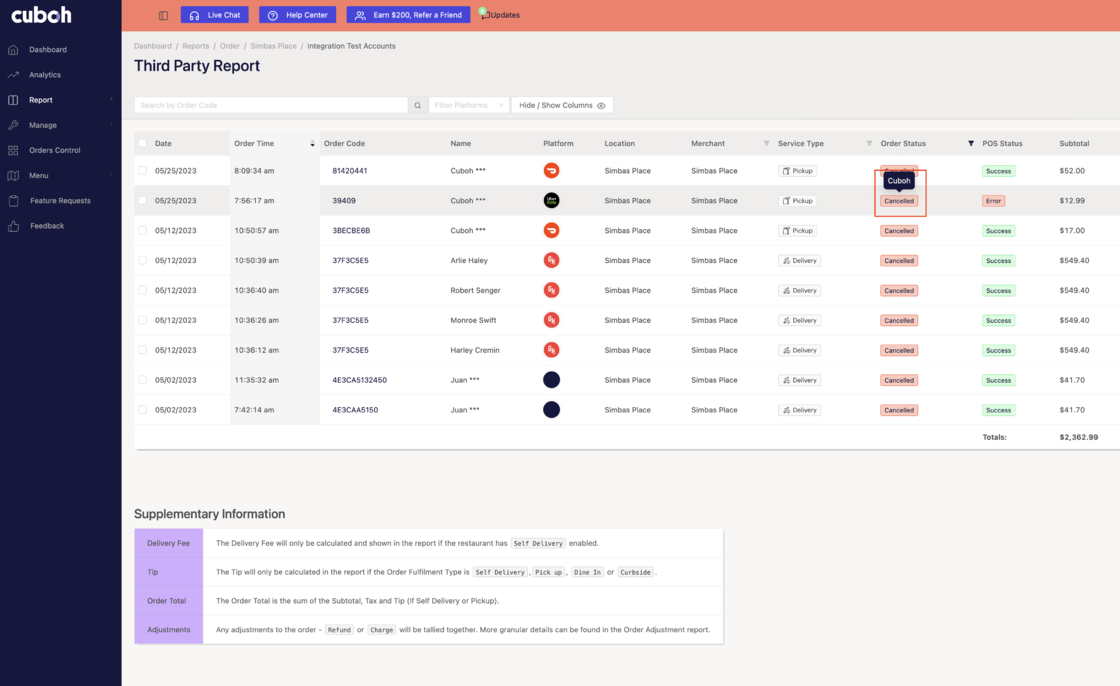
Task: Click Hide / Show Columns button
Action: 561,105
